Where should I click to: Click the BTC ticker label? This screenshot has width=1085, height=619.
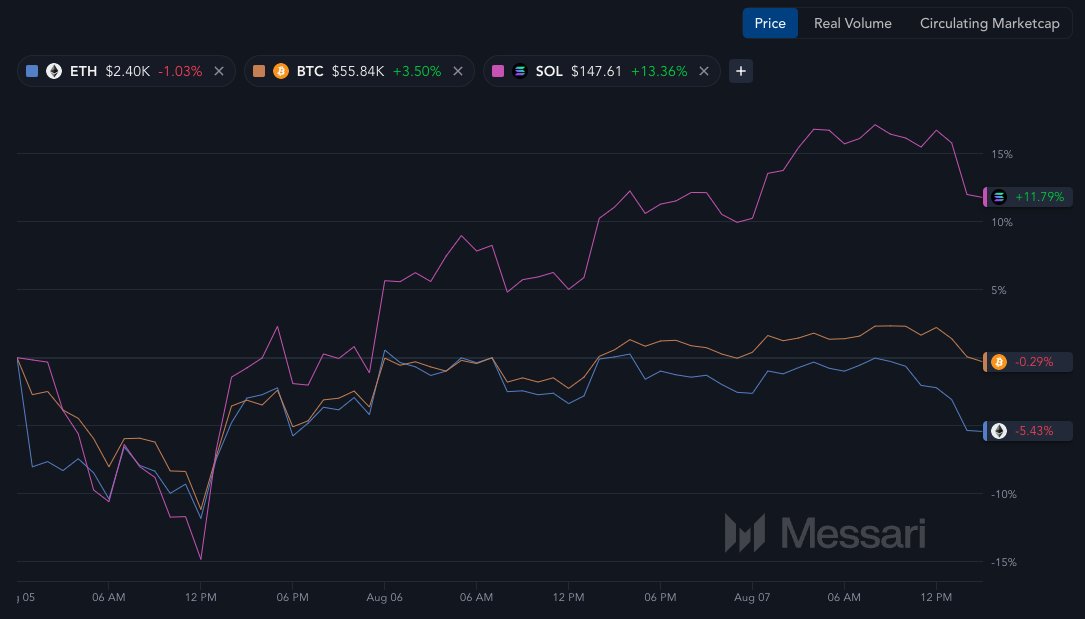click(x=310, y=71)
